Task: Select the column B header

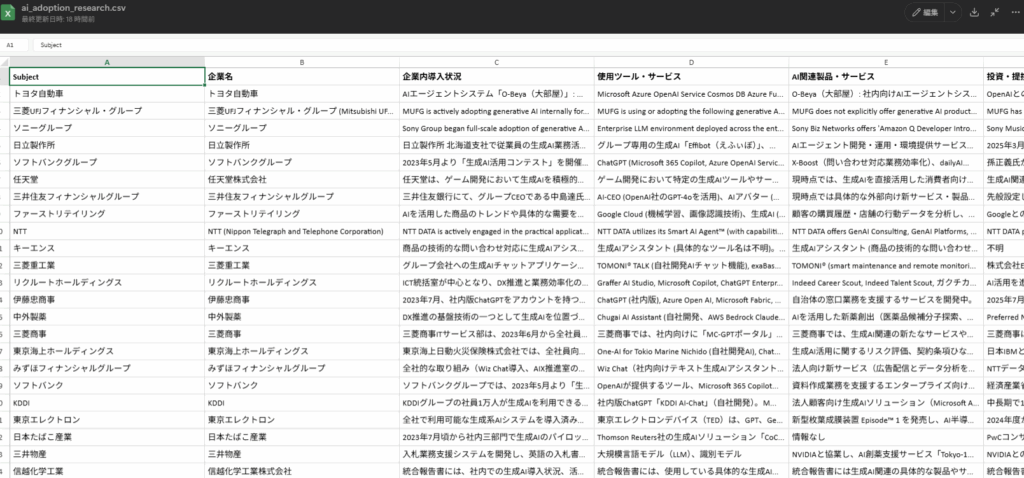Action: click(302, 63)
